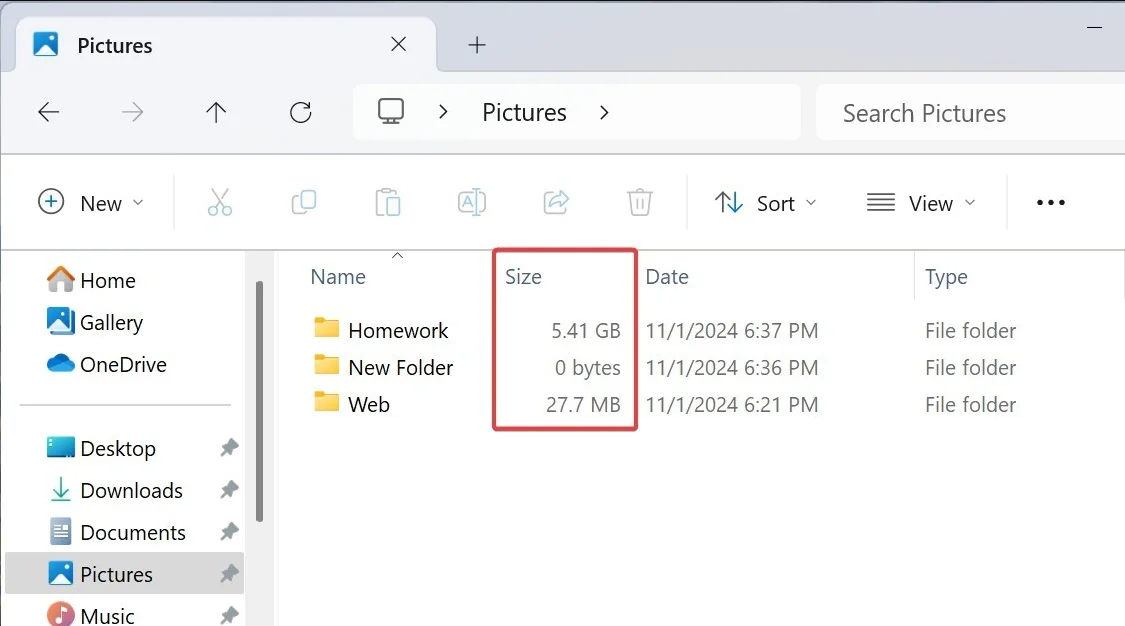Refresh the Pictures folder view
The height and width of the screenshot is (626, 1125).
pyautogui.click(x=301, y=112)
